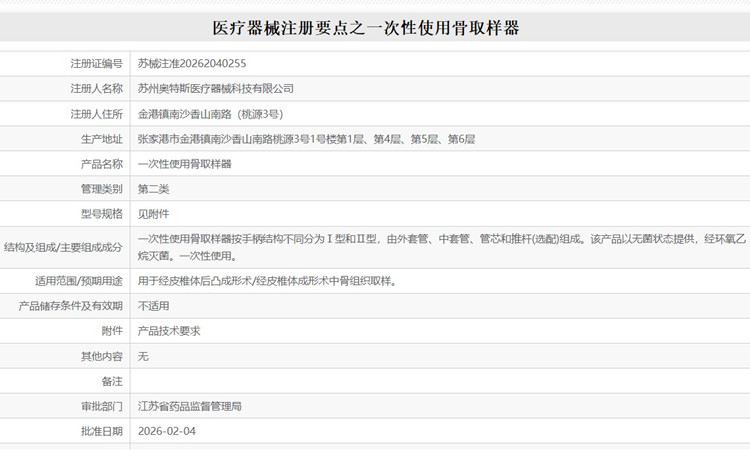Click company name 苏州奥特斯医疗器械科技有限公司

216,88
